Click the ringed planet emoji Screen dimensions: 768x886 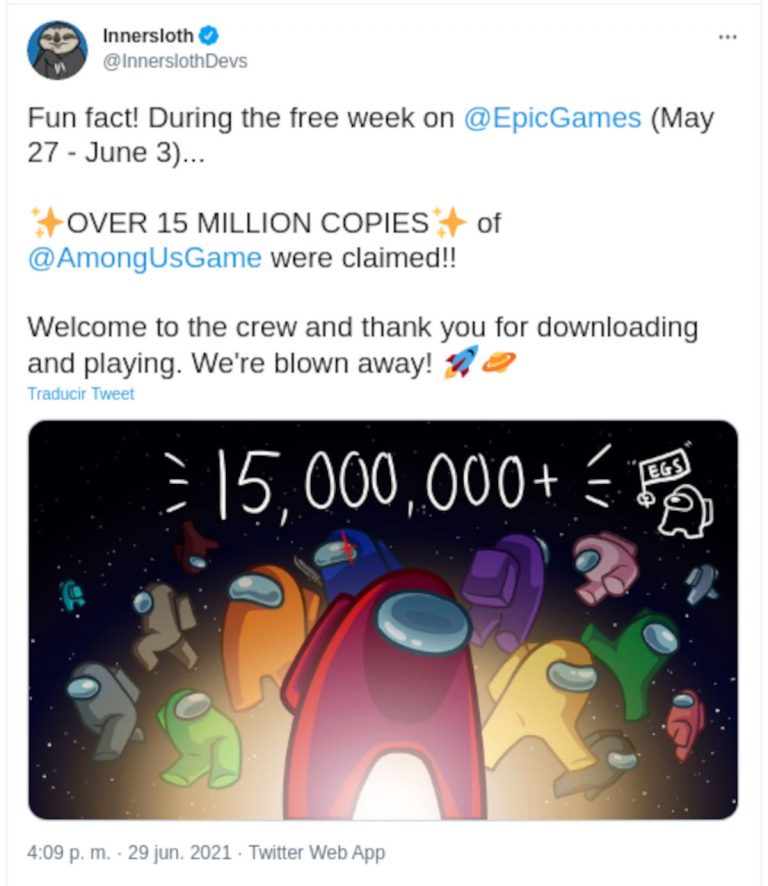coord(499,362)
